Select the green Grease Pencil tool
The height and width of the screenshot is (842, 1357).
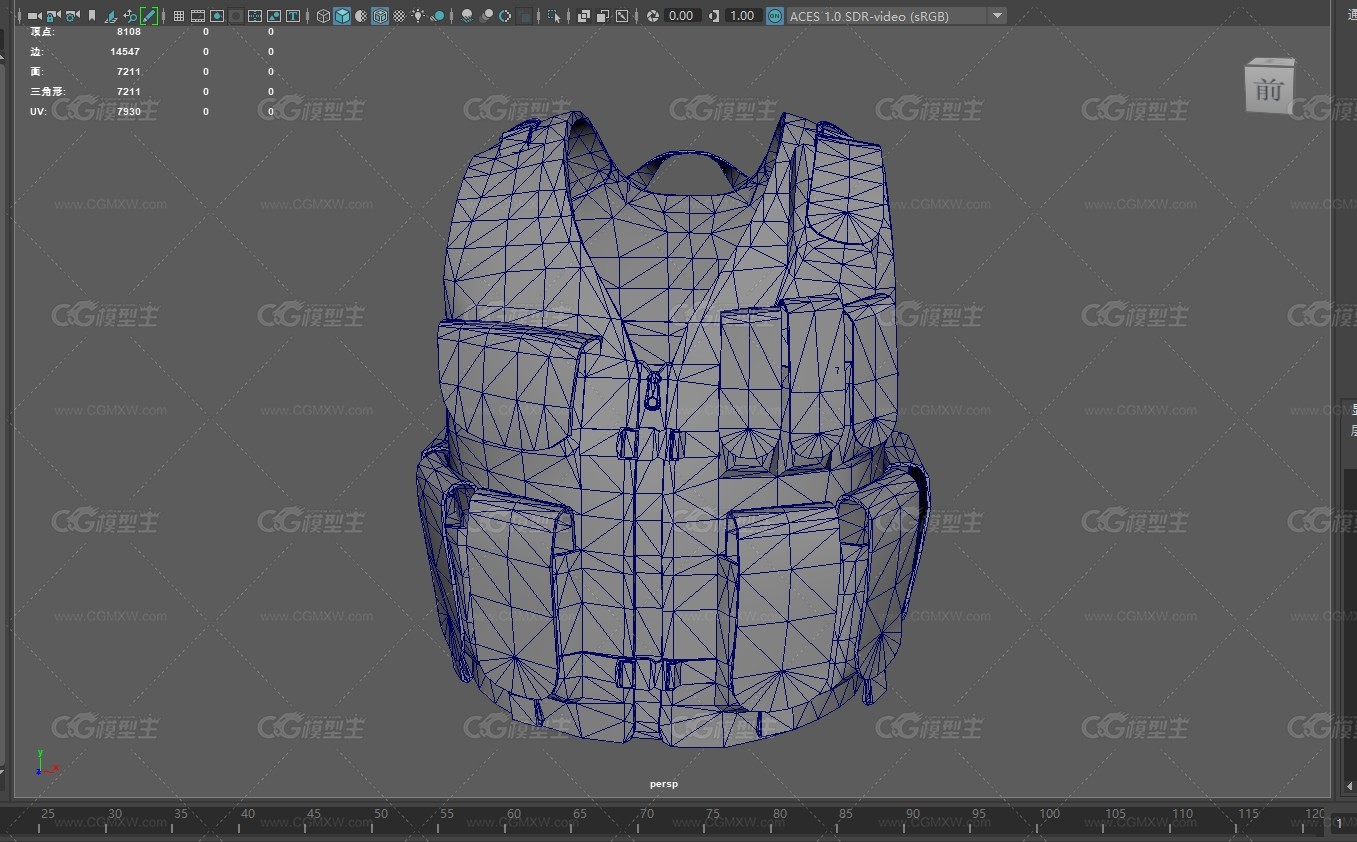149,16
